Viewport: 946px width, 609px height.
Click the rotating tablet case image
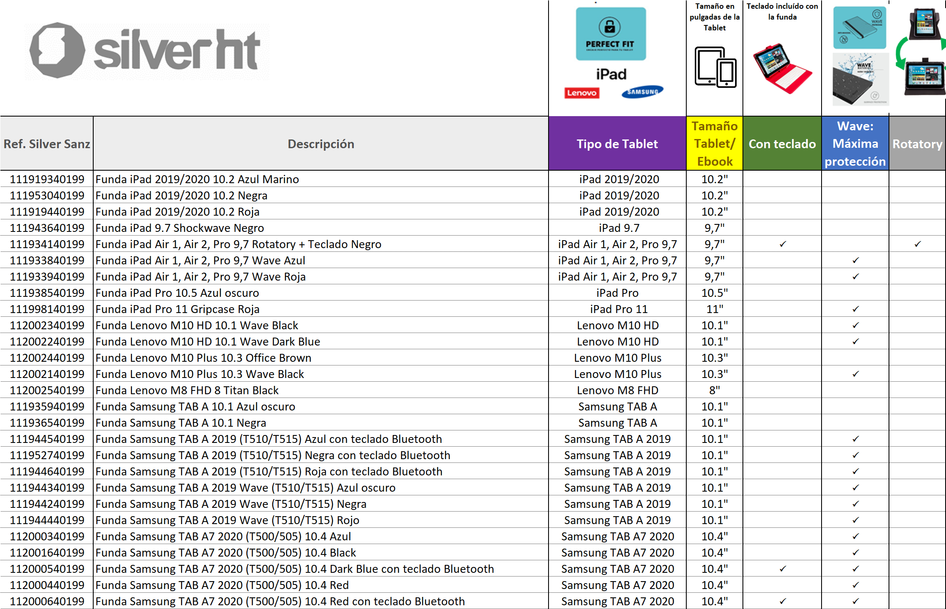pos(920,51)
